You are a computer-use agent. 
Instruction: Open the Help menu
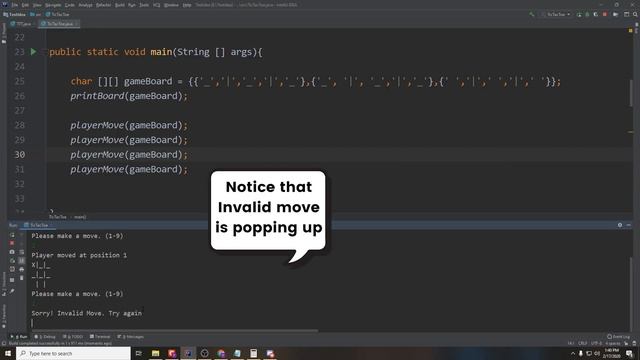click(x=187, y=5)
